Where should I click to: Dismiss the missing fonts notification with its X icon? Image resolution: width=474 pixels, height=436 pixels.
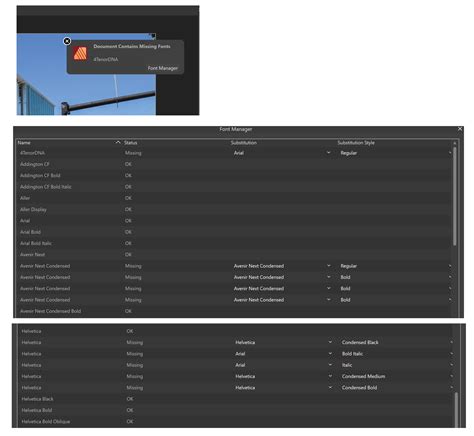[67, 41]
